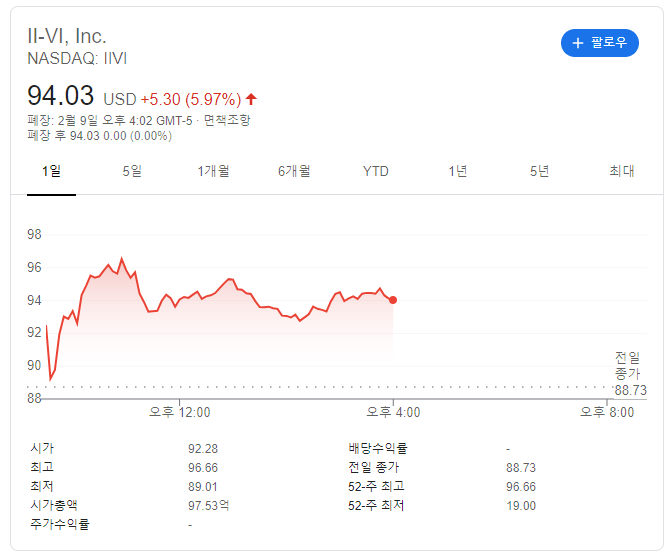Show the 최대 range tab
The image size is (671, 557).
pos(622,171)
